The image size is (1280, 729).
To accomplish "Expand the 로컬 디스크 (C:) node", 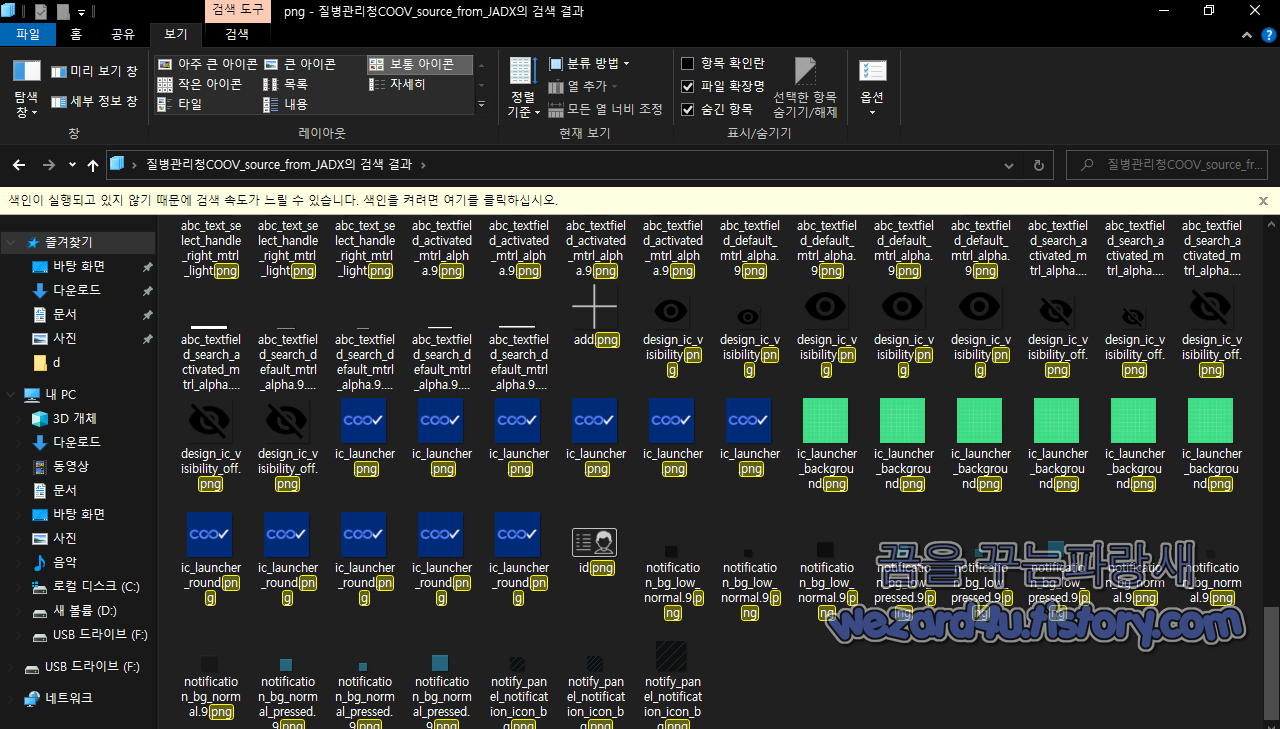I will [x=18, y=586].
